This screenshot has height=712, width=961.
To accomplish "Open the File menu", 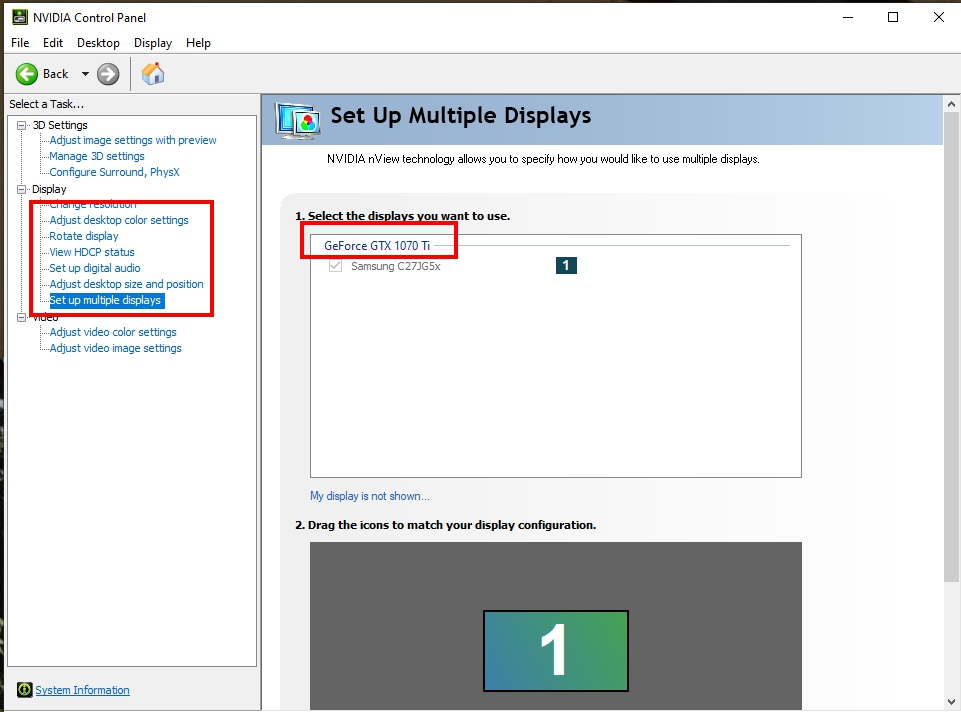I will click(20, 43).
